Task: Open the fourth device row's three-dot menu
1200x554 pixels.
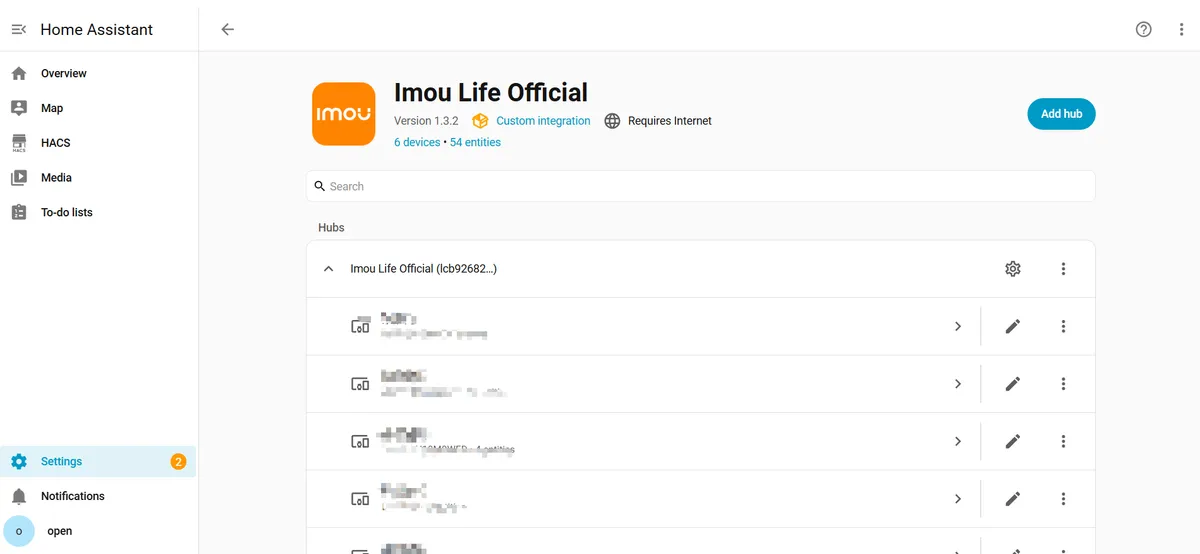Action: (x=1063, y=499)
